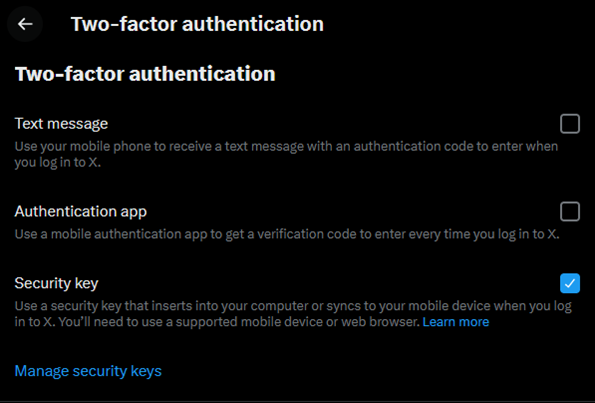The height and width of the screenshot is (403, 595).
Task: Enable the Text message checkbox
Action: pyautogui.click(x=570, y=124)
